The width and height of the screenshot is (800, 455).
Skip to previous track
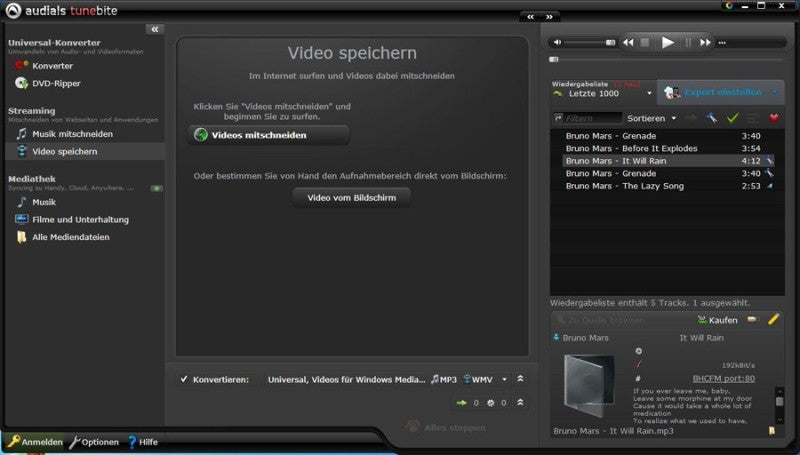pos(628,42)
